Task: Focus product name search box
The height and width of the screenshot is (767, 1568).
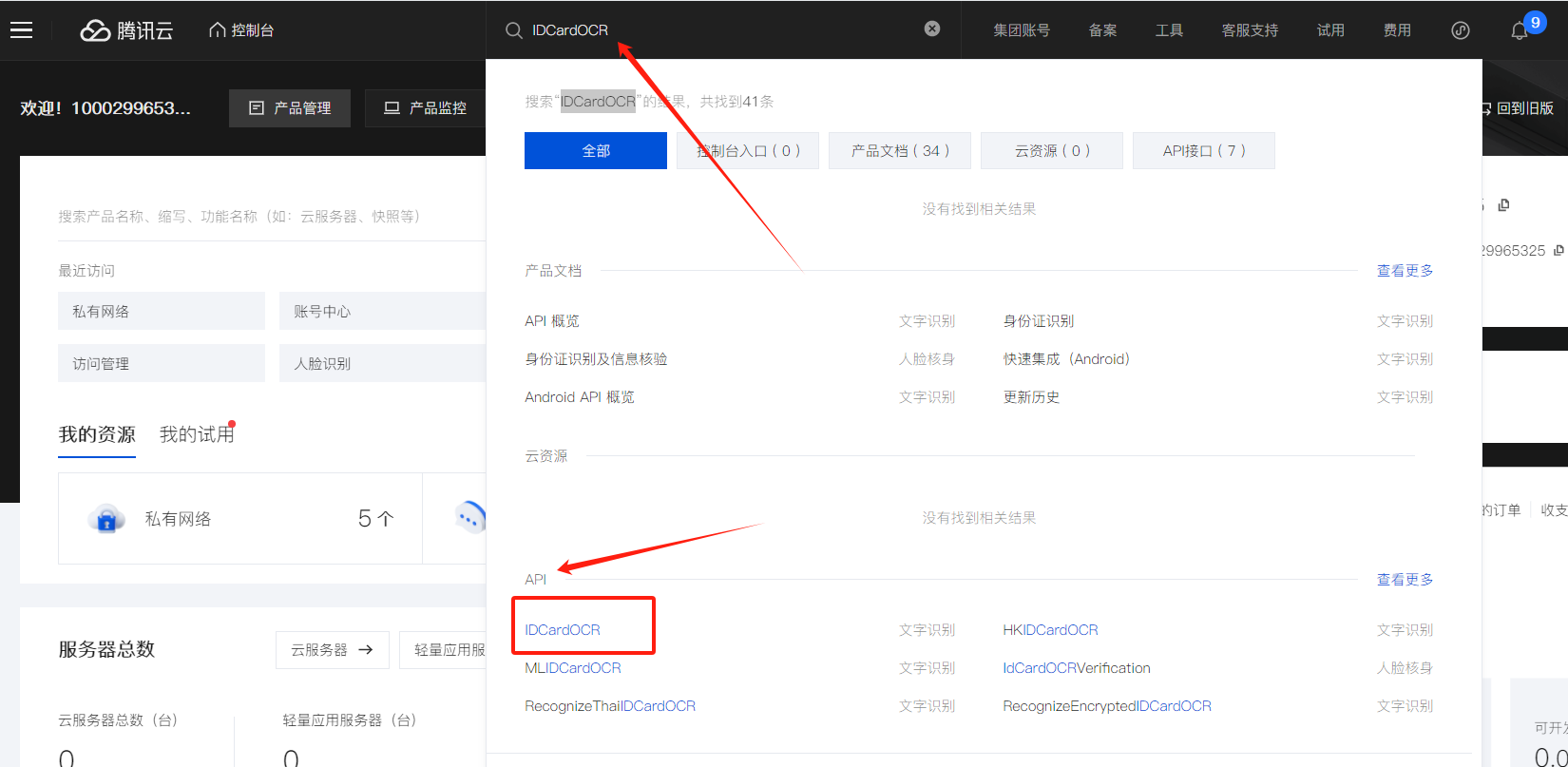Action: pos(272,217)
